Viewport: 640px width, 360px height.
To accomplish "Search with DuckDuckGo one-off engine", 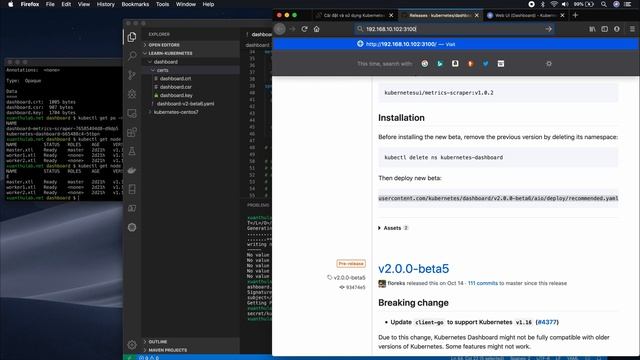I will pos(471,64).
